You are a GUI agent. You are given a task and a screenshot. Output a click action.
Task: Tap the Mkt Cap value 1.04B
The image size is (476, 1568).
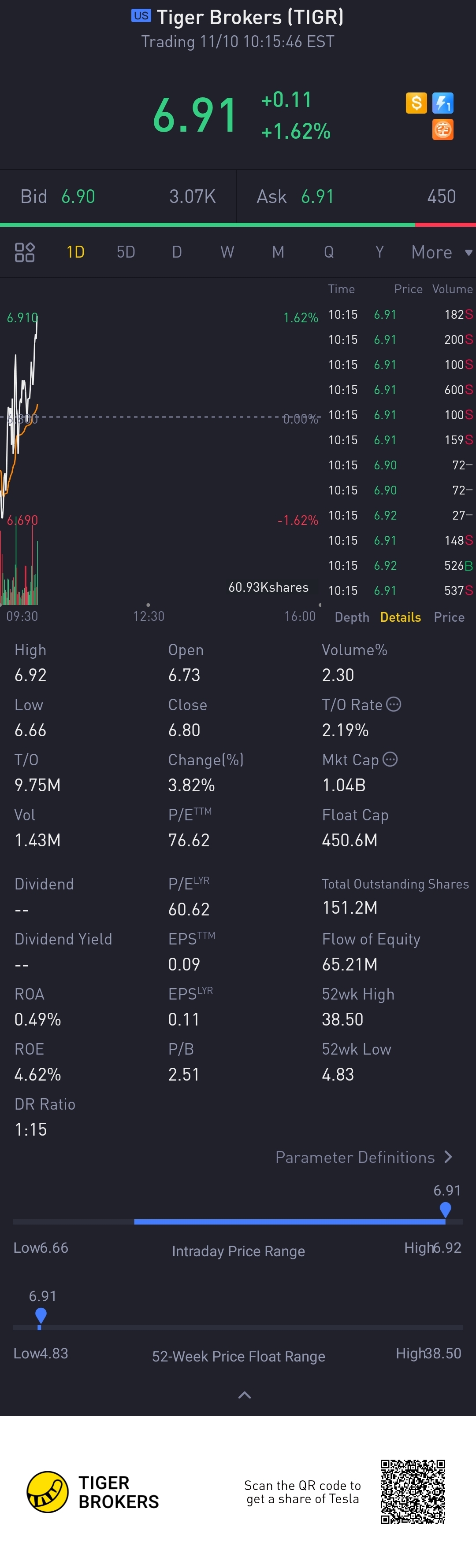point(344,785)
